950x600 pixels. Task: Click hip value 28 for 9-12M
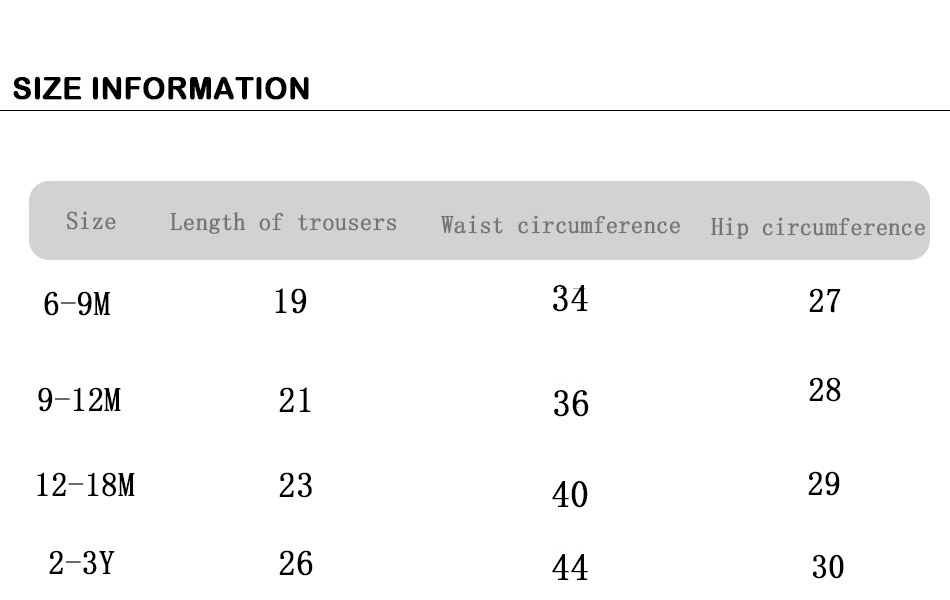coord(824,390)
